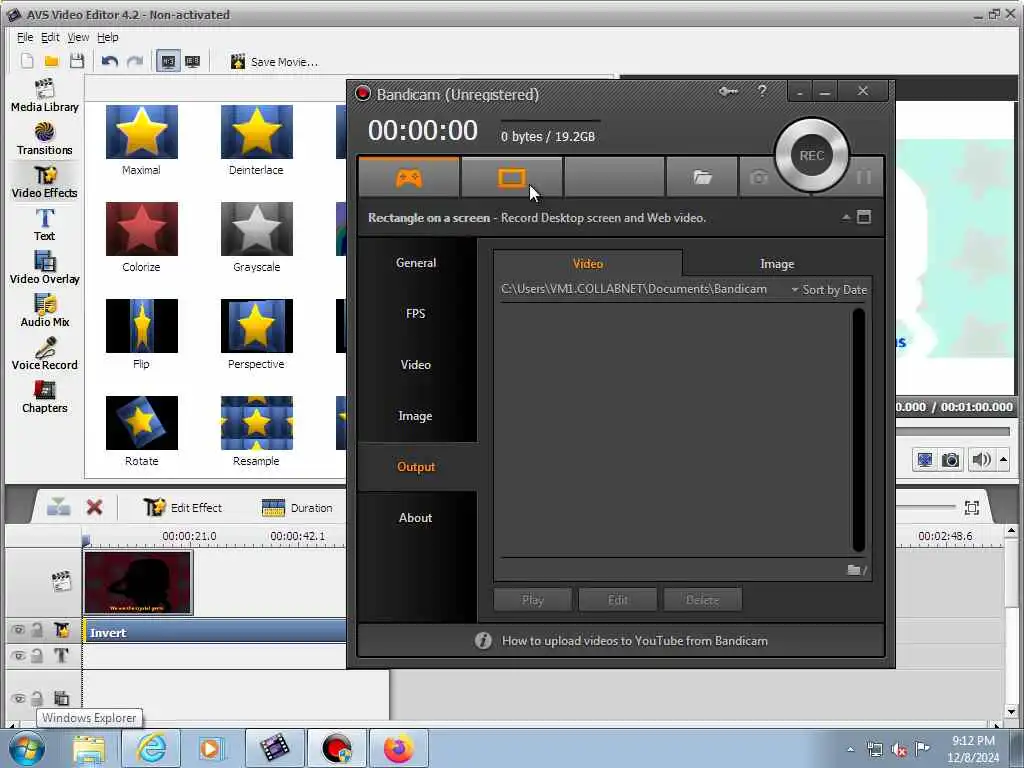Screen dimensions: 1024x768
Task: Open Audio Mix in AVS sidebar
Action: tap(44, 311)
